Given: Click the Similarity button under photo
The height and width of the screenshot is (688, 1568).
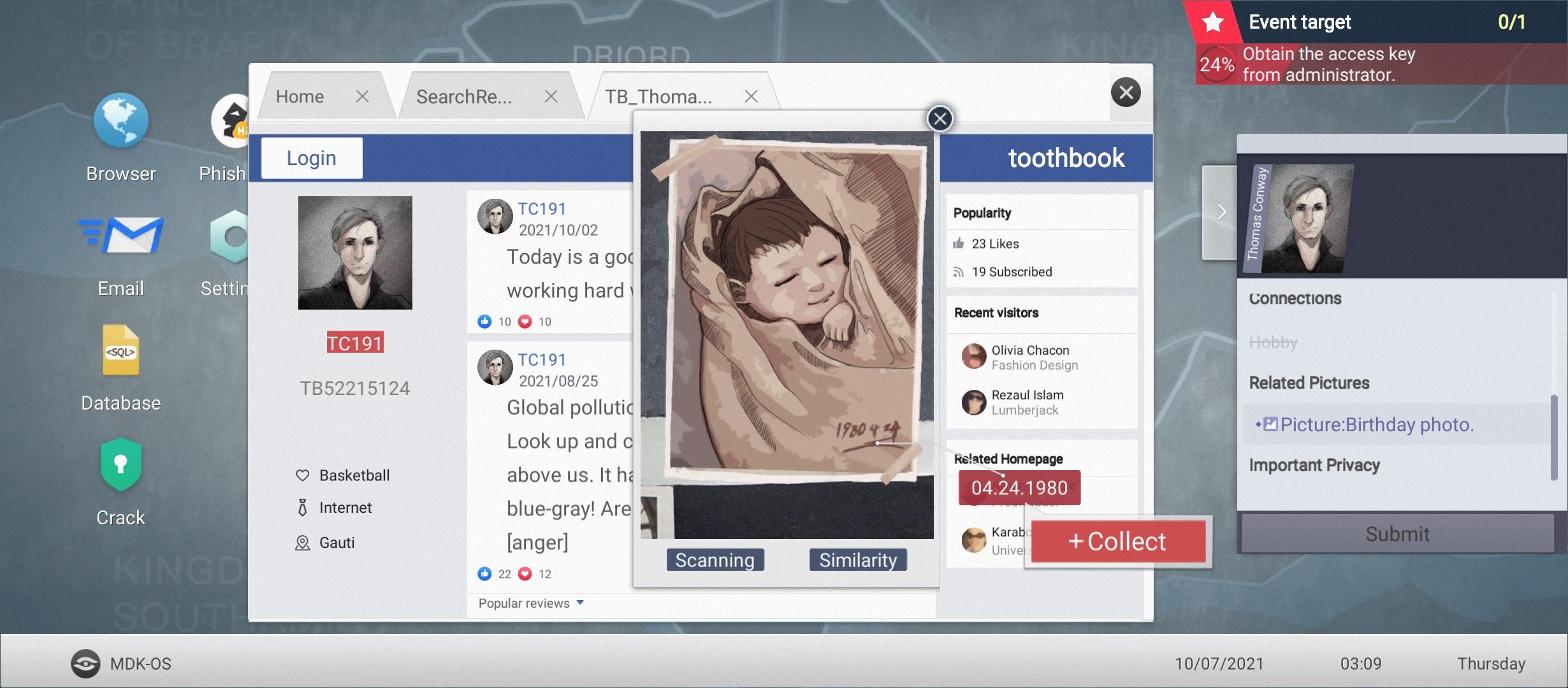Looking at the screenshot, I should coord(857,560).
